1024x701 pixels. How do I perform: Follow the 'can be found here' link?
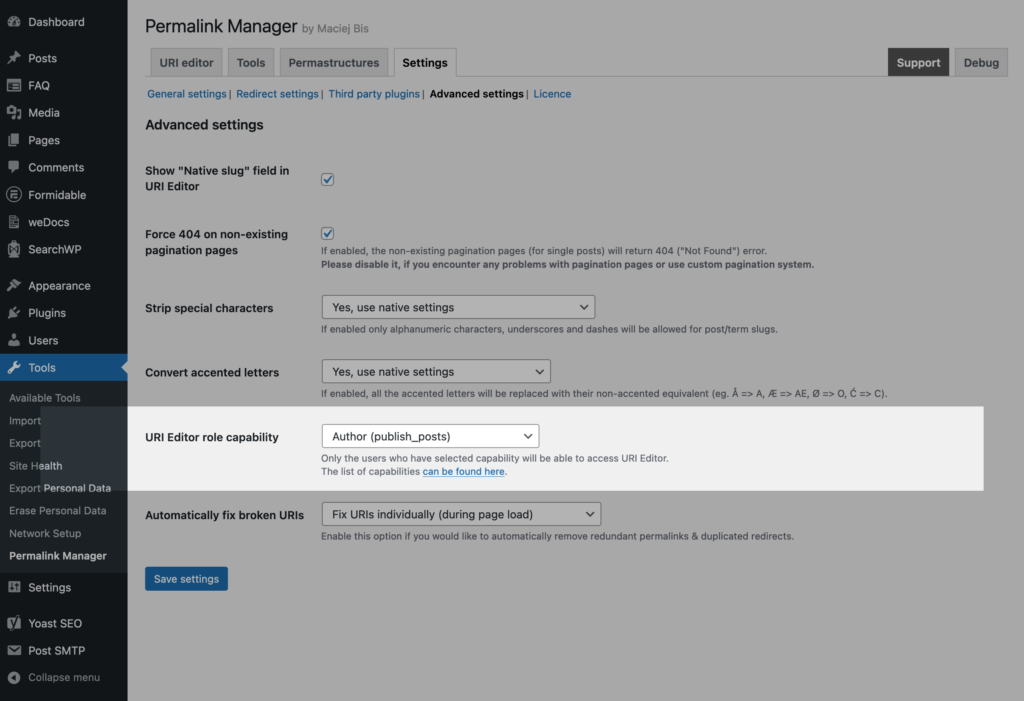pos(463,472)
